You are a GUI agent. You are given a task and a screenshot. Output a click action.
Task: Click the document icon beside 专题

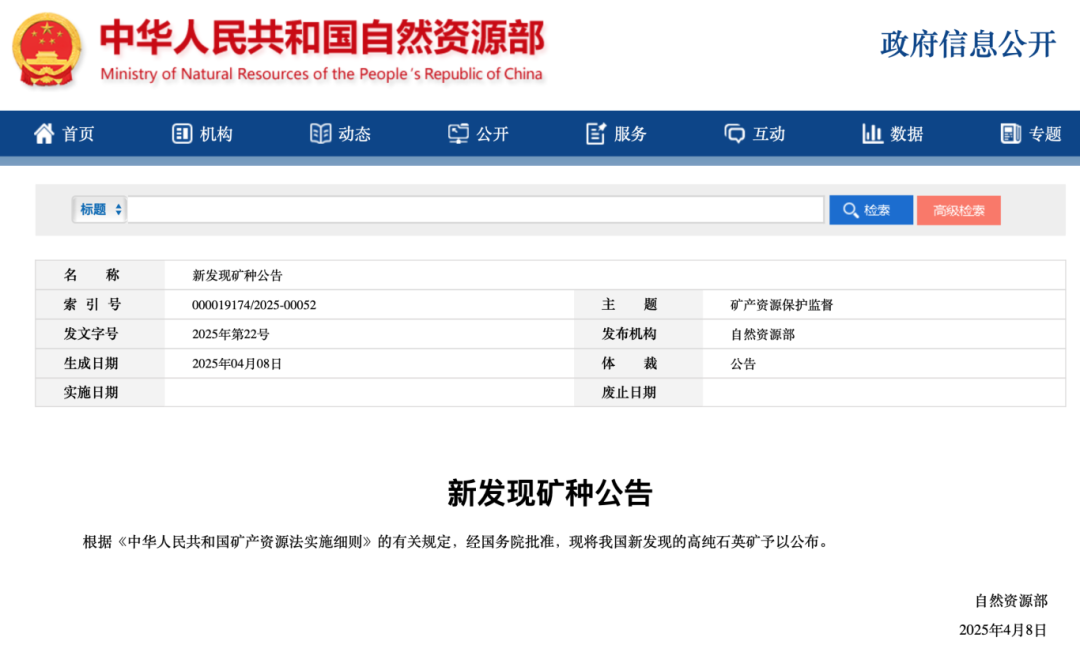point(1011,134)
